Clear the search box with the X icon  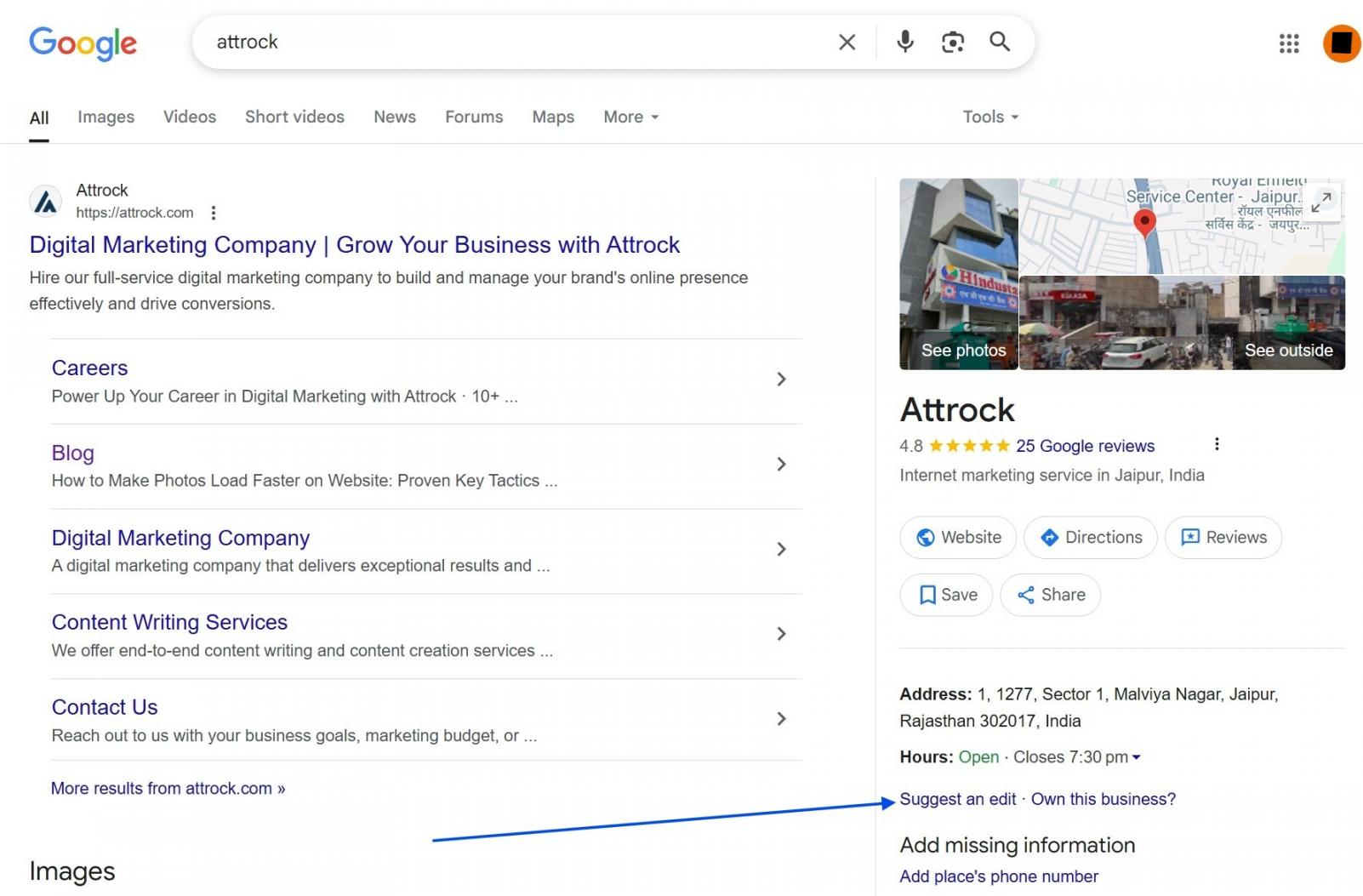coord(847,42)
